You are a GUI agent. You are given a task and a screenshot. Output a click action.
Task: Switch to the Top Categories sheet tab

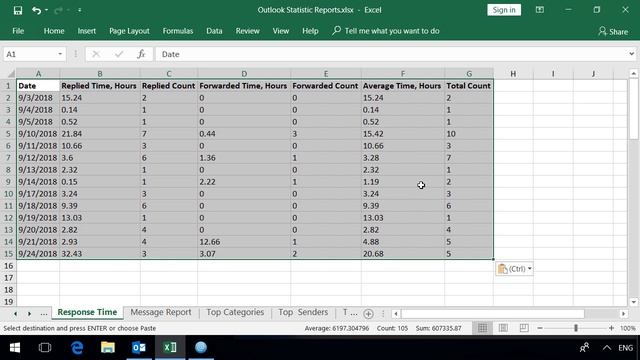coord(235,312)
